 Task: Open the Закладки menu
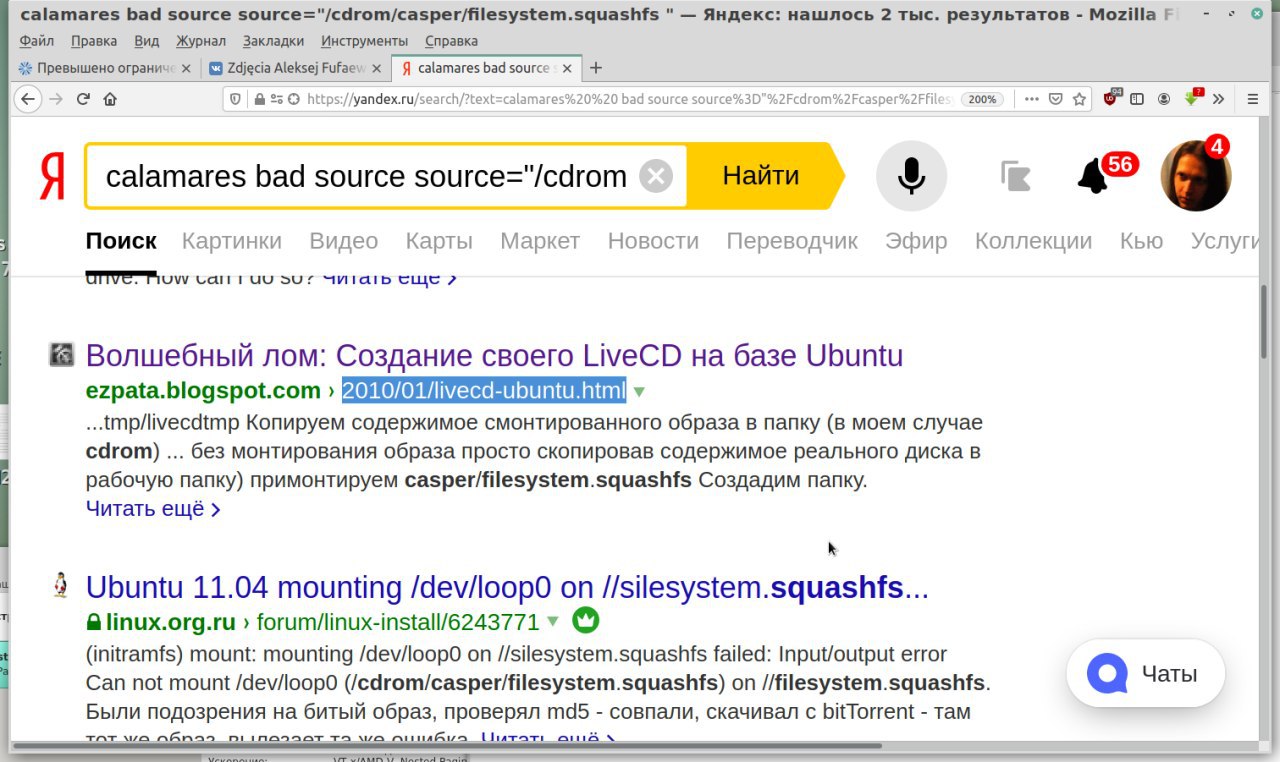coord(273,41)
